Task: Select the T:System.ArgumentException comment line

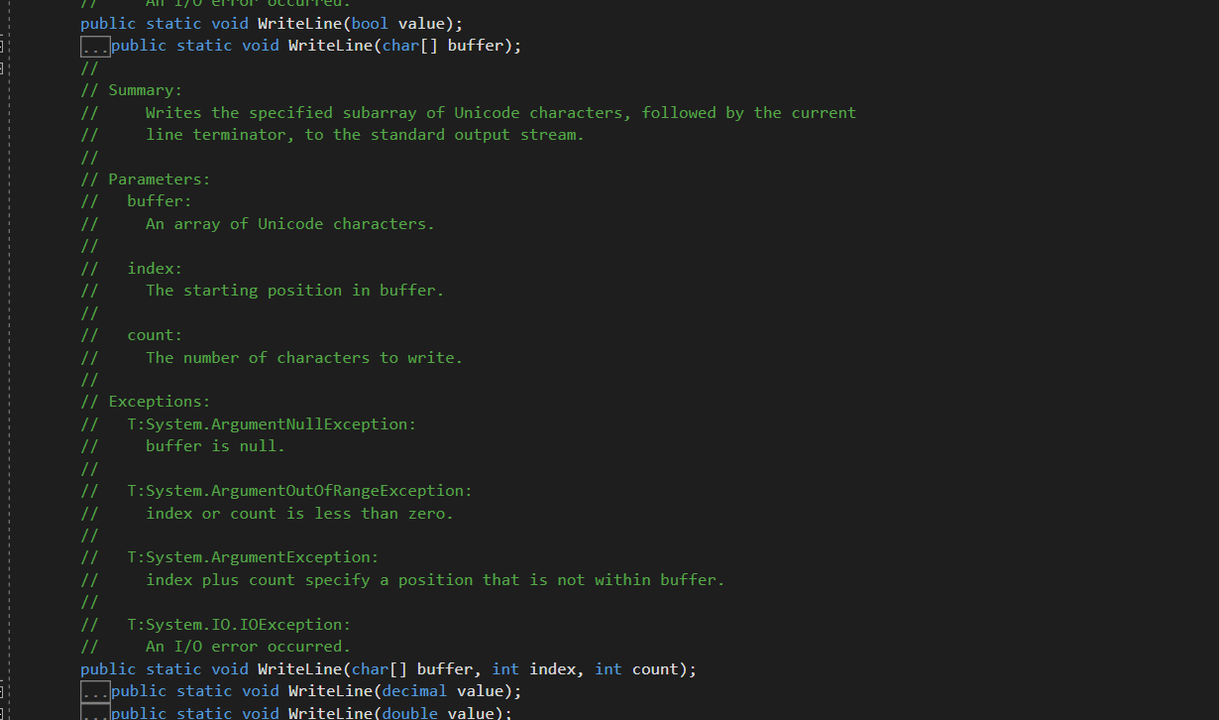Action: click(253, 557)
